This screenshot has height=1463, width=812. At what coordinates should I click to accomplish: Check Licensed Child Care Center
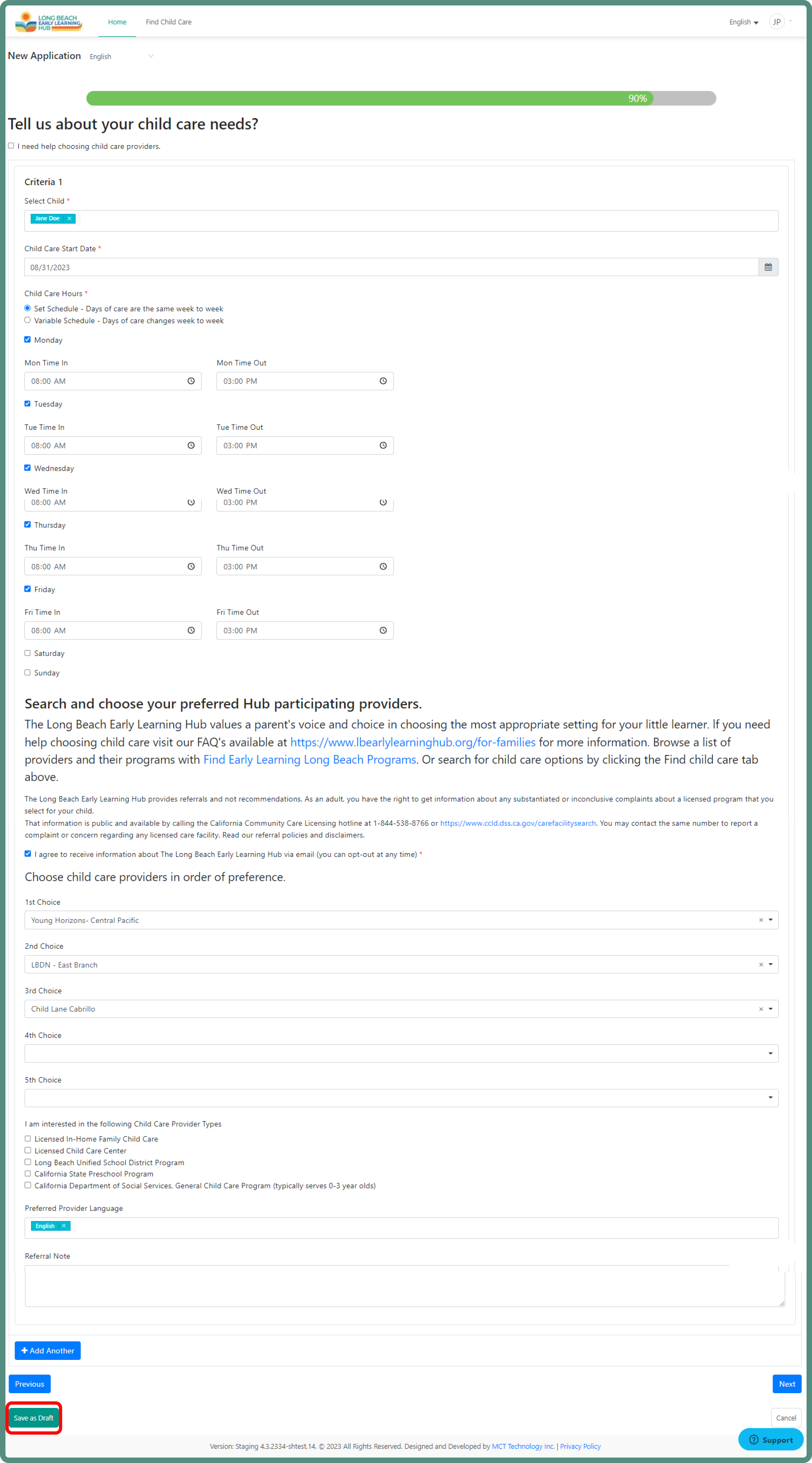[28, 1151]
